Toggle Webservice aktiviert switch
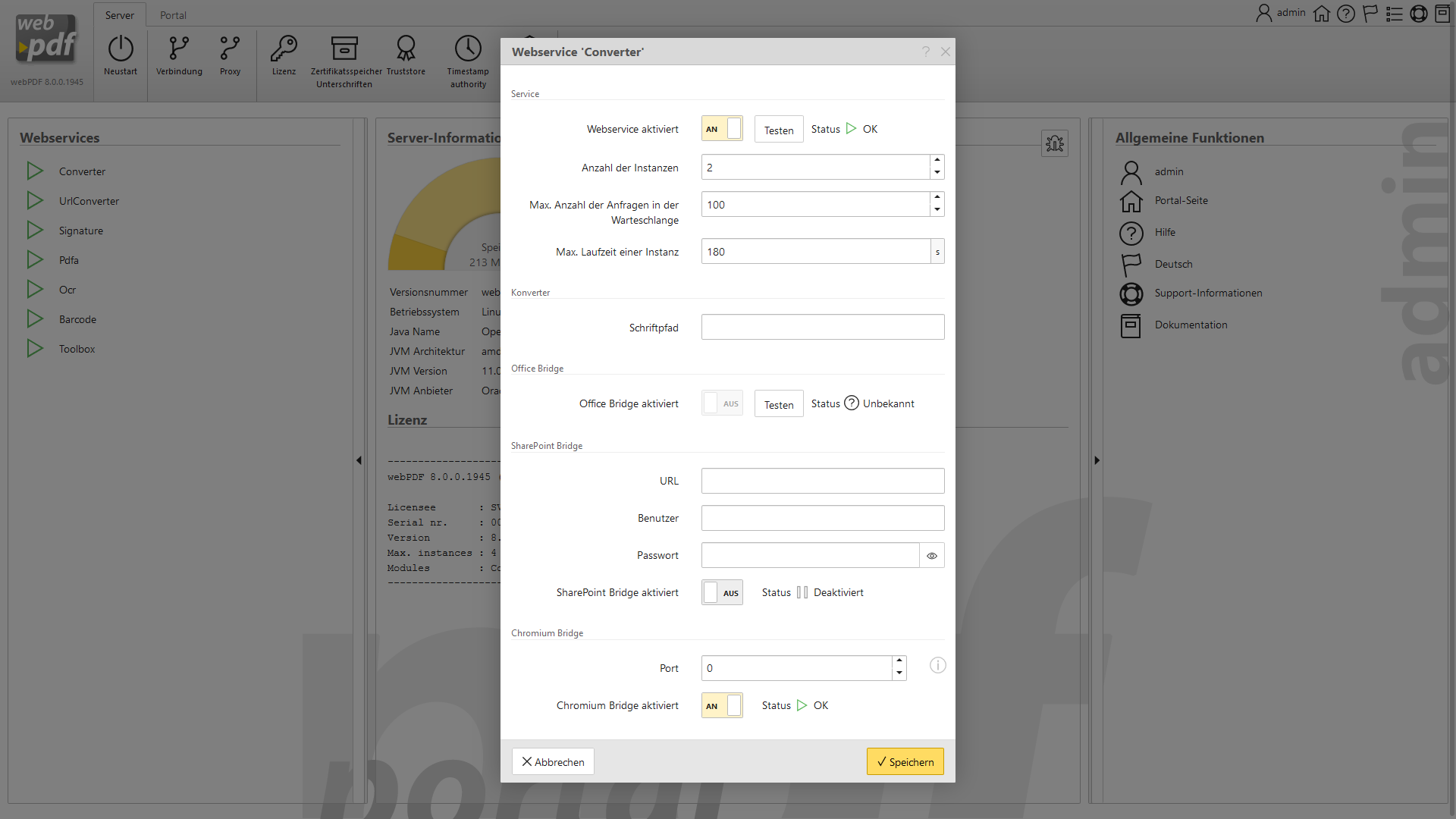 pyautogui.click(x=722, y=129)
